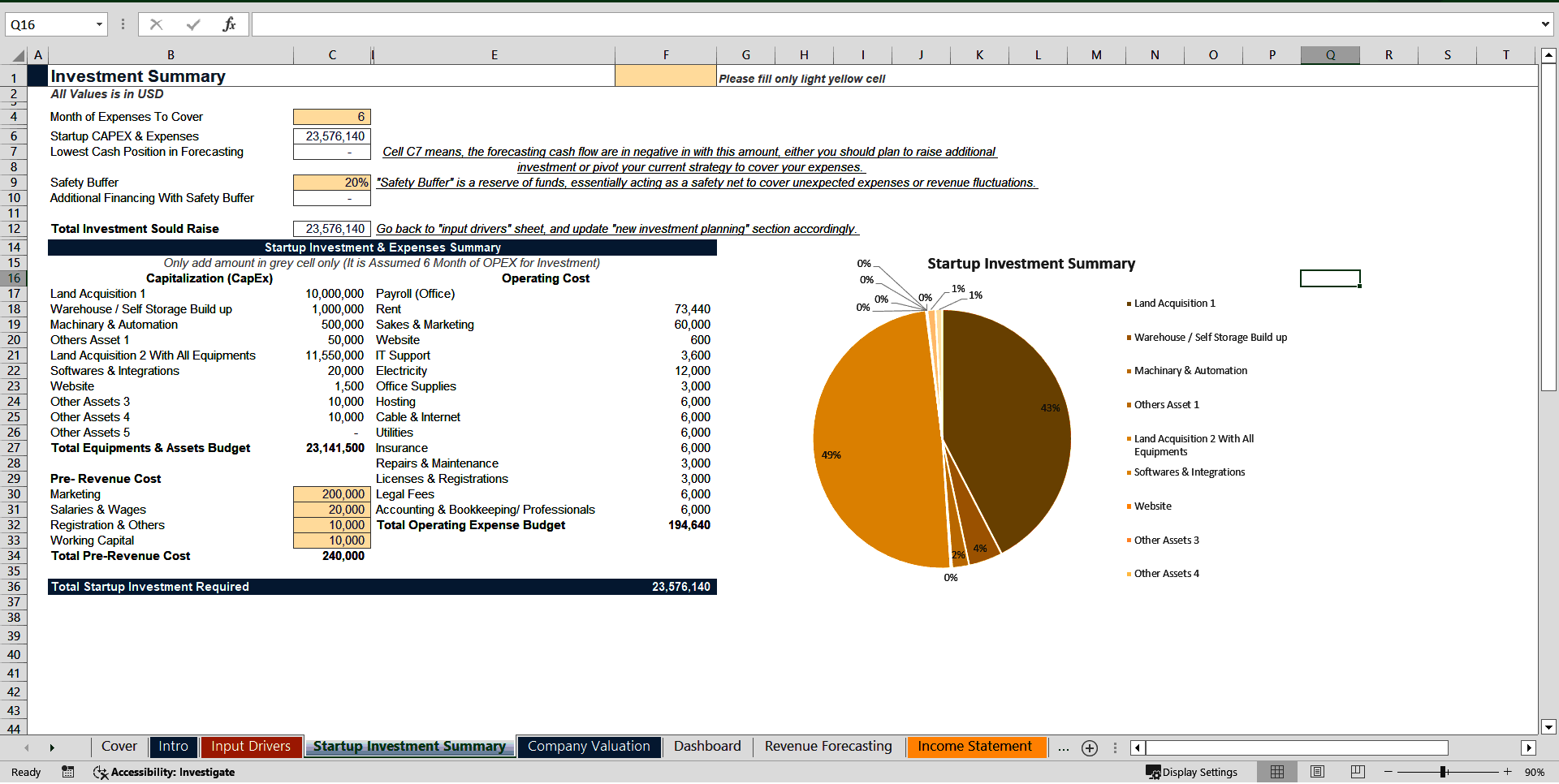Select row 16 header

(14, 278)
